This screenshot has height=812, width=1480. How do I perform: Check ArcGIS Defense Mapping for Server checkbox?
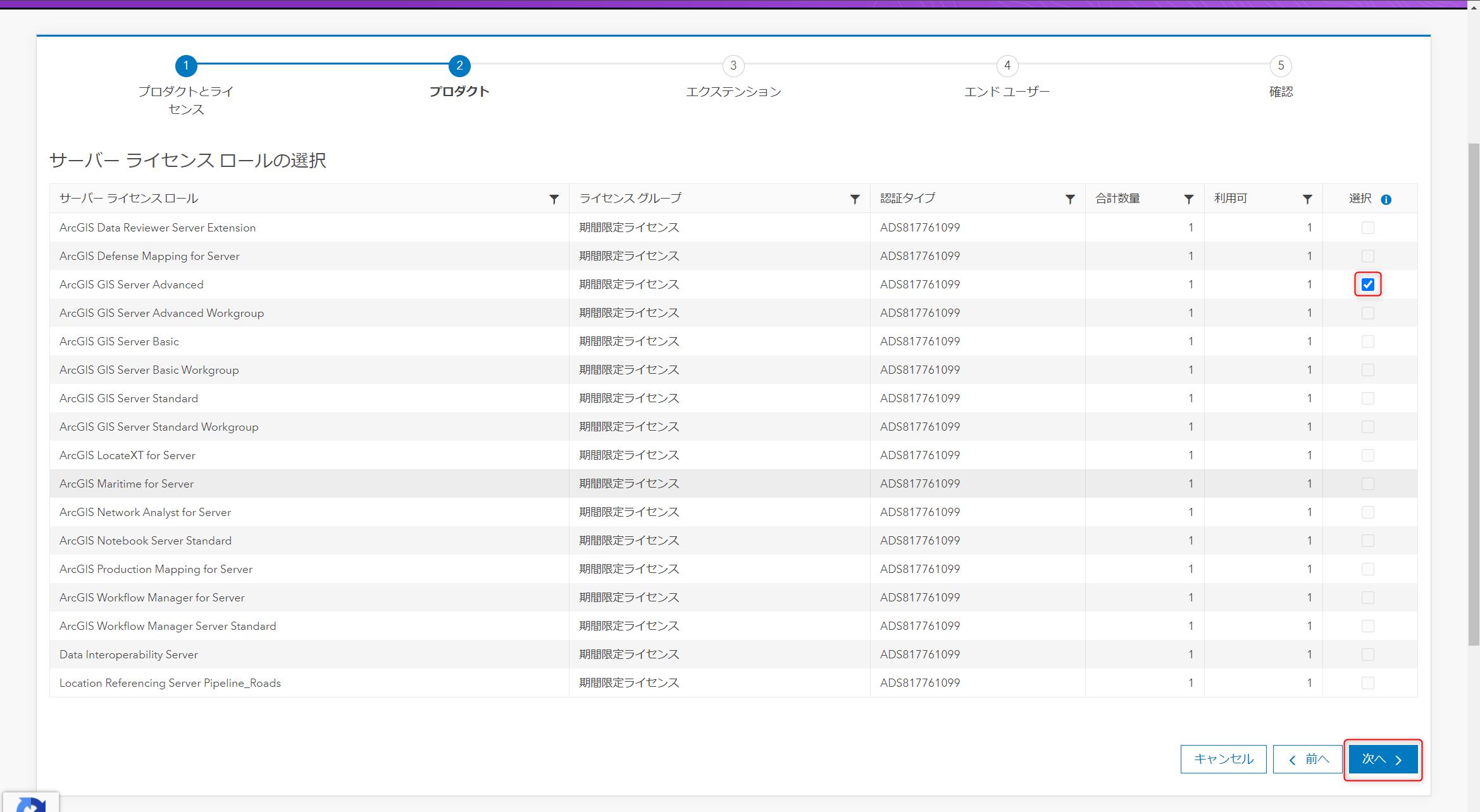[1368, 256]
